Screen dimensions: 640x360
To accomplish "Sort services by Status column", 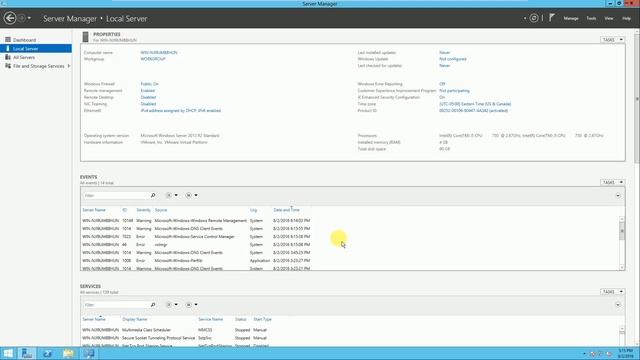I will (x=240, y=319).
